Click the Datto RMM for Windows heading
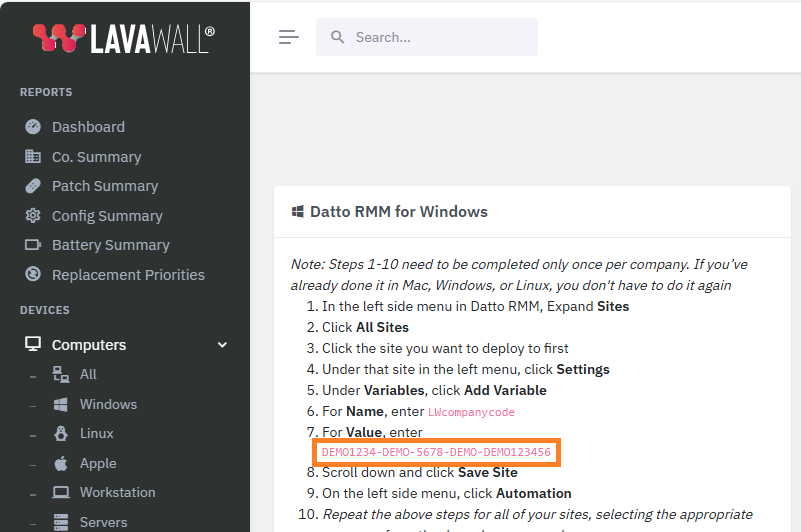Viewport: 801px width, 532px height. tap(399, 212)
